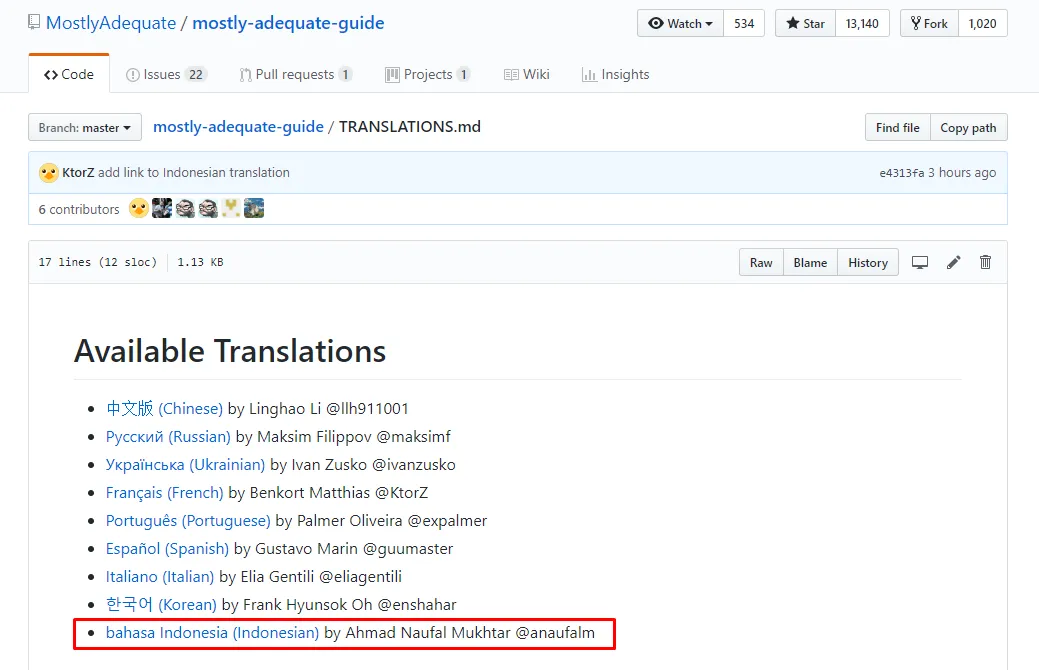
Task: Open the MostlyAdequate owner link
Action: coord(111,23)
